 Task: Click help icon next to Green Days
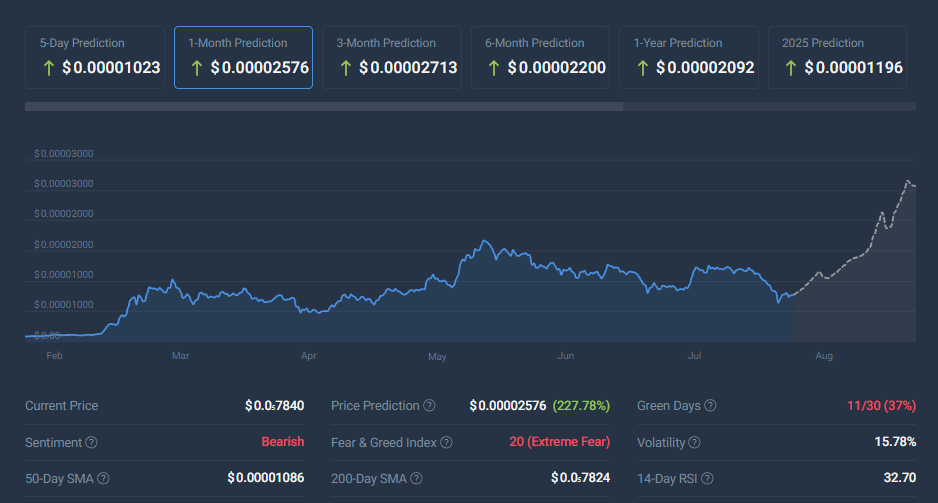pos(710,406)
